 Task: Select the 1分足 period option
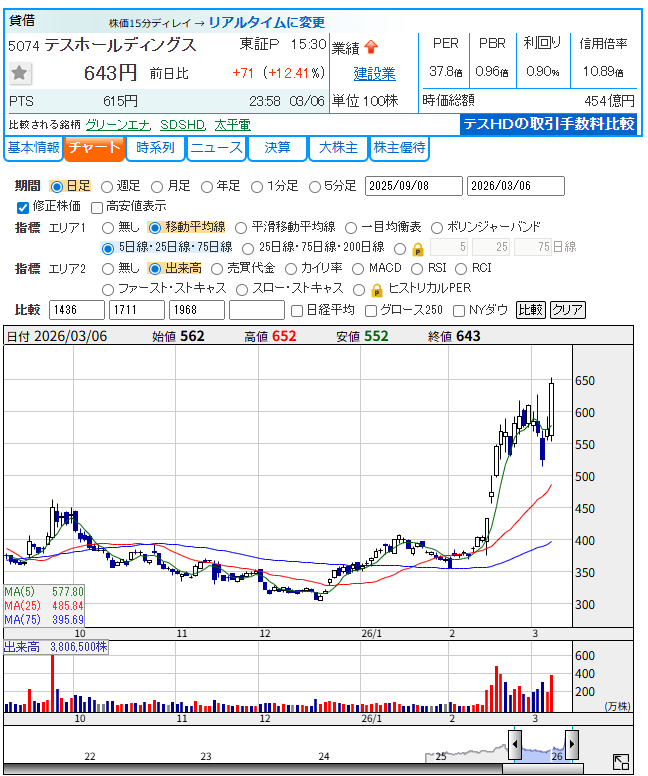tap(257, 187)
